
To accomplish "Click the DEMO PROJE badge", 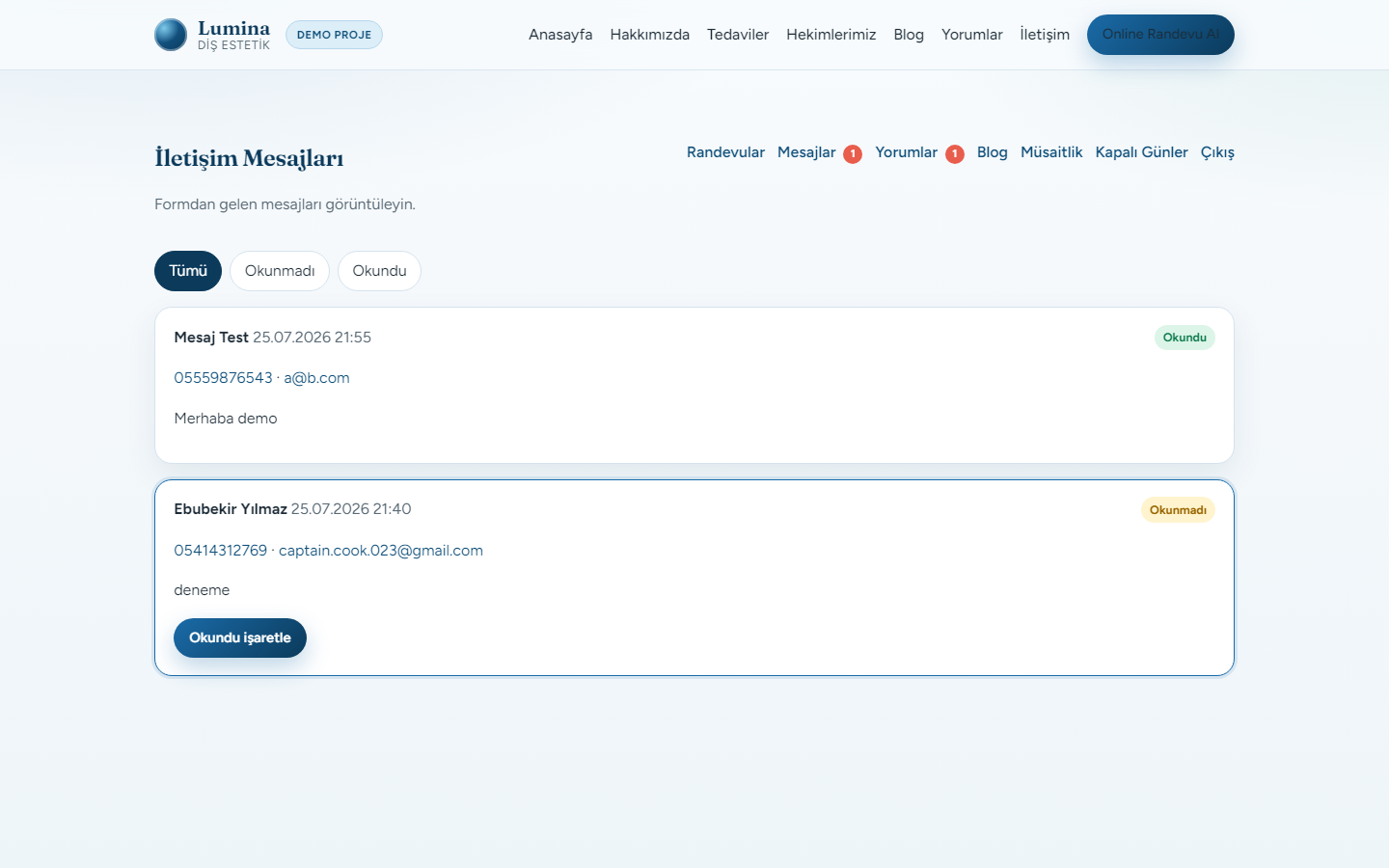I will coord(334,35).
